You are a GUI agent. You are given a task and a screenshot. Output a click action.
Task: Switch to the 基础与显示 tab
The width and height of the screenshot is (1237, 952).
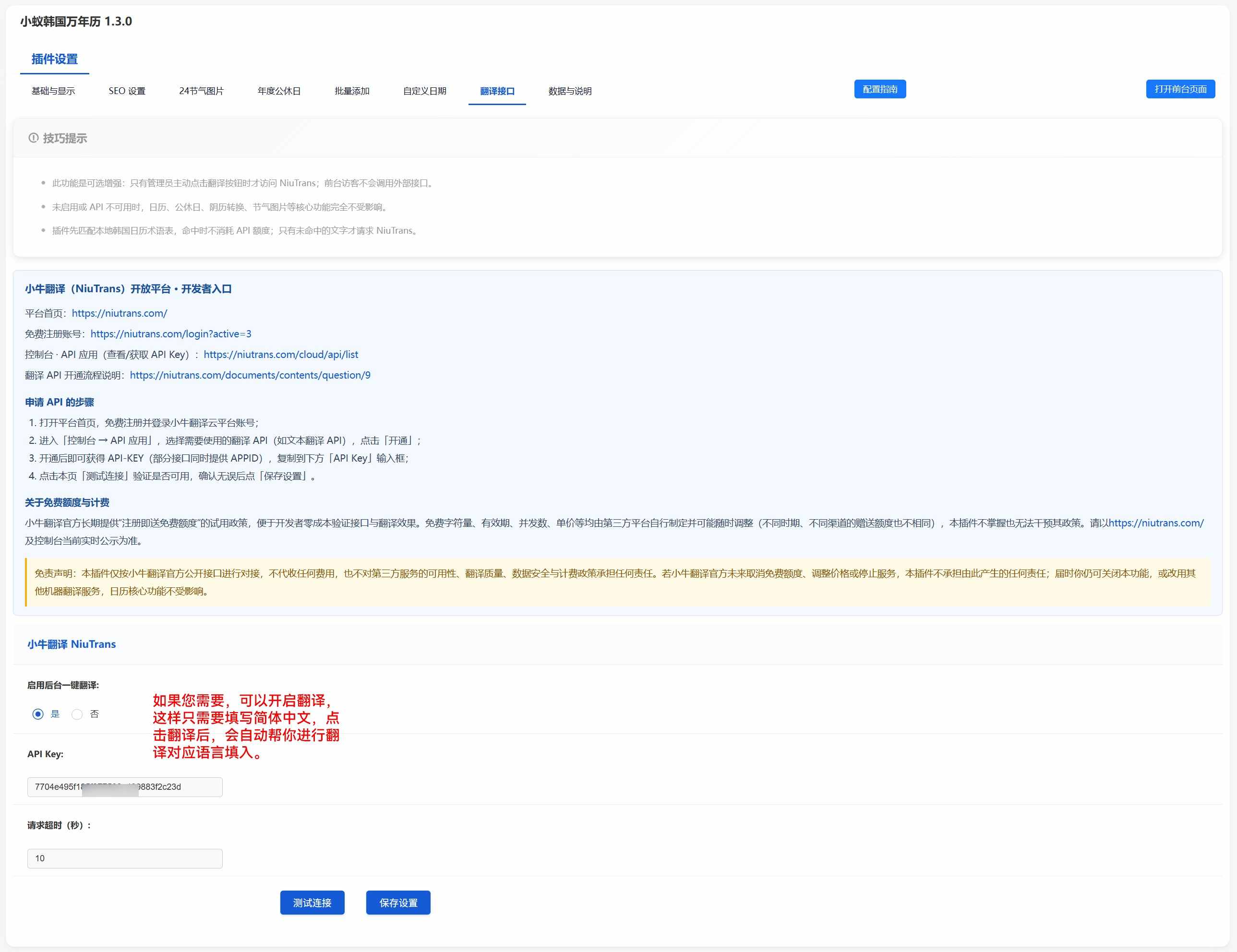pyautogui.click(x=53, y=91)
